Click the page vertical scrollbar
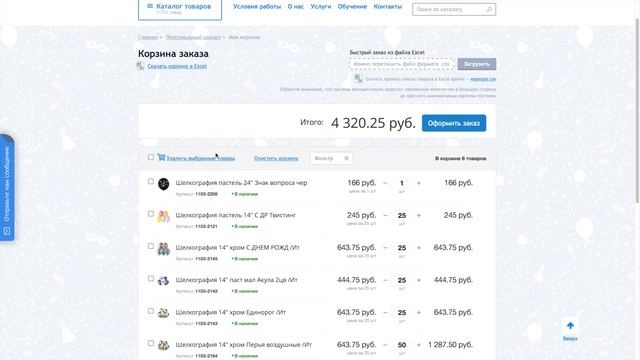This screenshot has height=360, width=640. click(637, 110)
